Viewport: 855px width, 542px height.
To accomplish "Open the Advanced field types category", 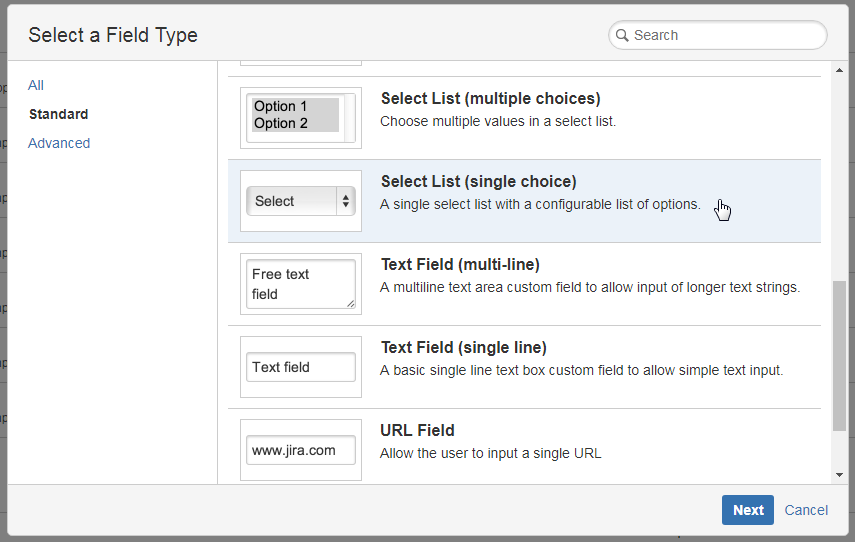I will point(59,143).
